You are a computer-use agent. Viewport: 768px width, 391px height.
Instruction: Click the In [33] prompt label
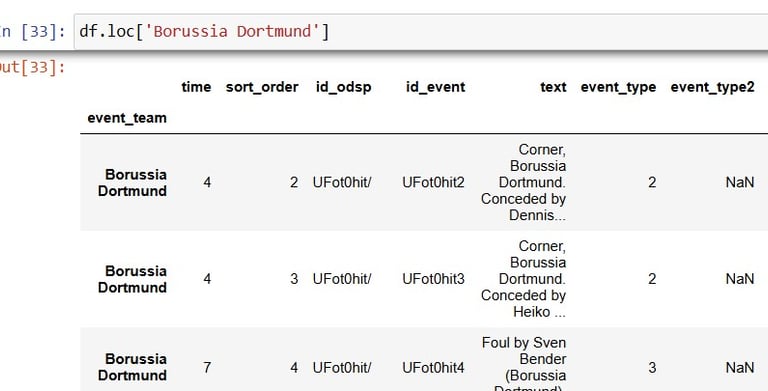[x=32, y=32]
